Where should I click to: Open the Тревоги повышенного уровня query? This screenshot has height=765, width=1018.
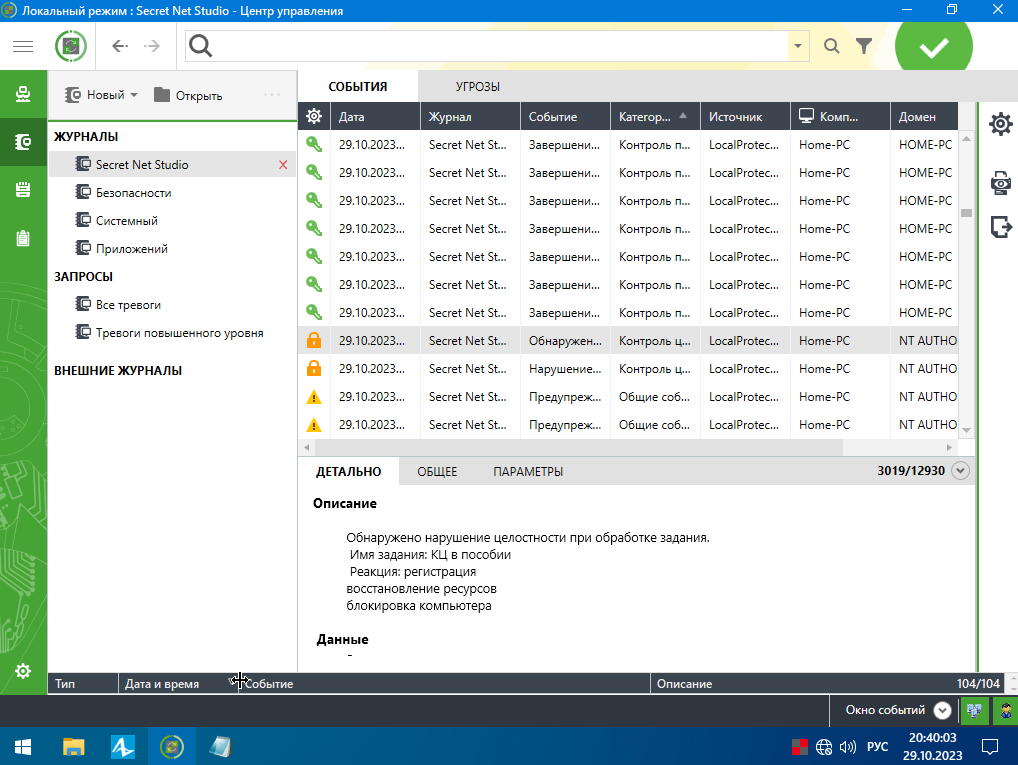pos(179,332)
